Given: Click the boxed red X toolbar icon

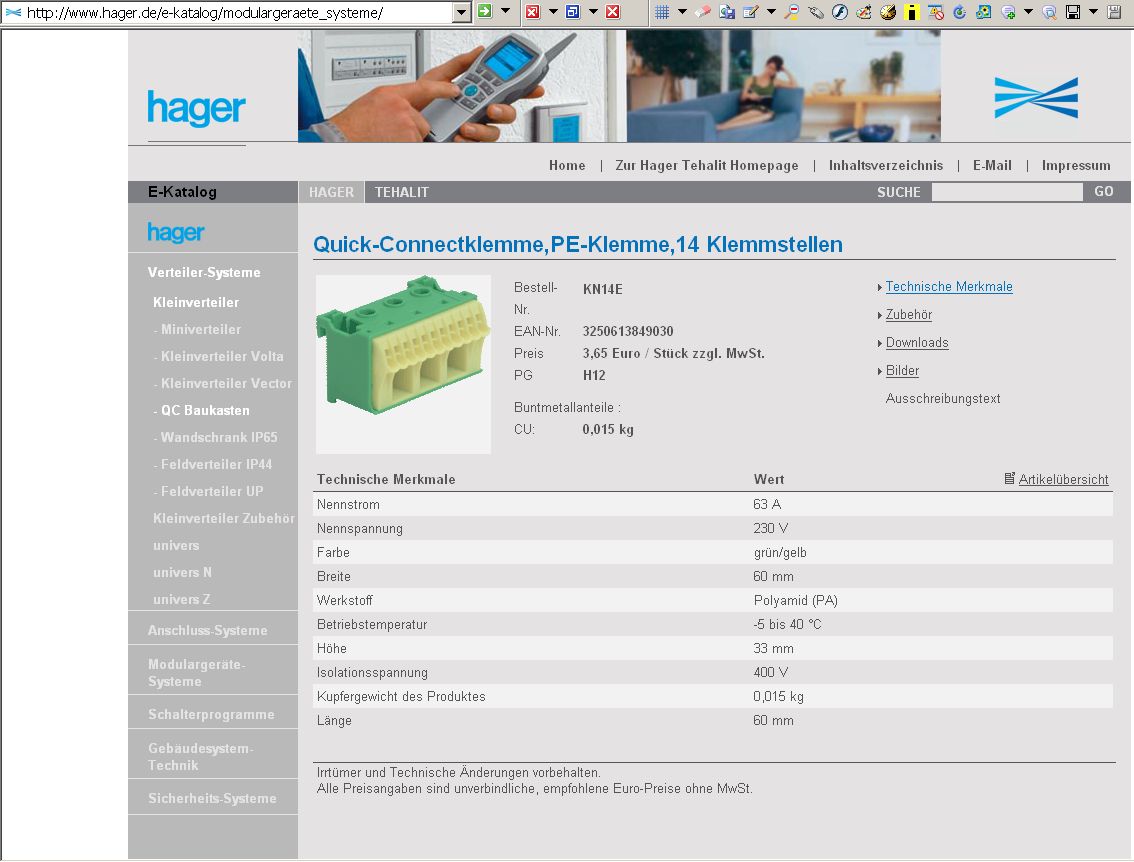Looking at the screenshot, I should tap(533, 12).
